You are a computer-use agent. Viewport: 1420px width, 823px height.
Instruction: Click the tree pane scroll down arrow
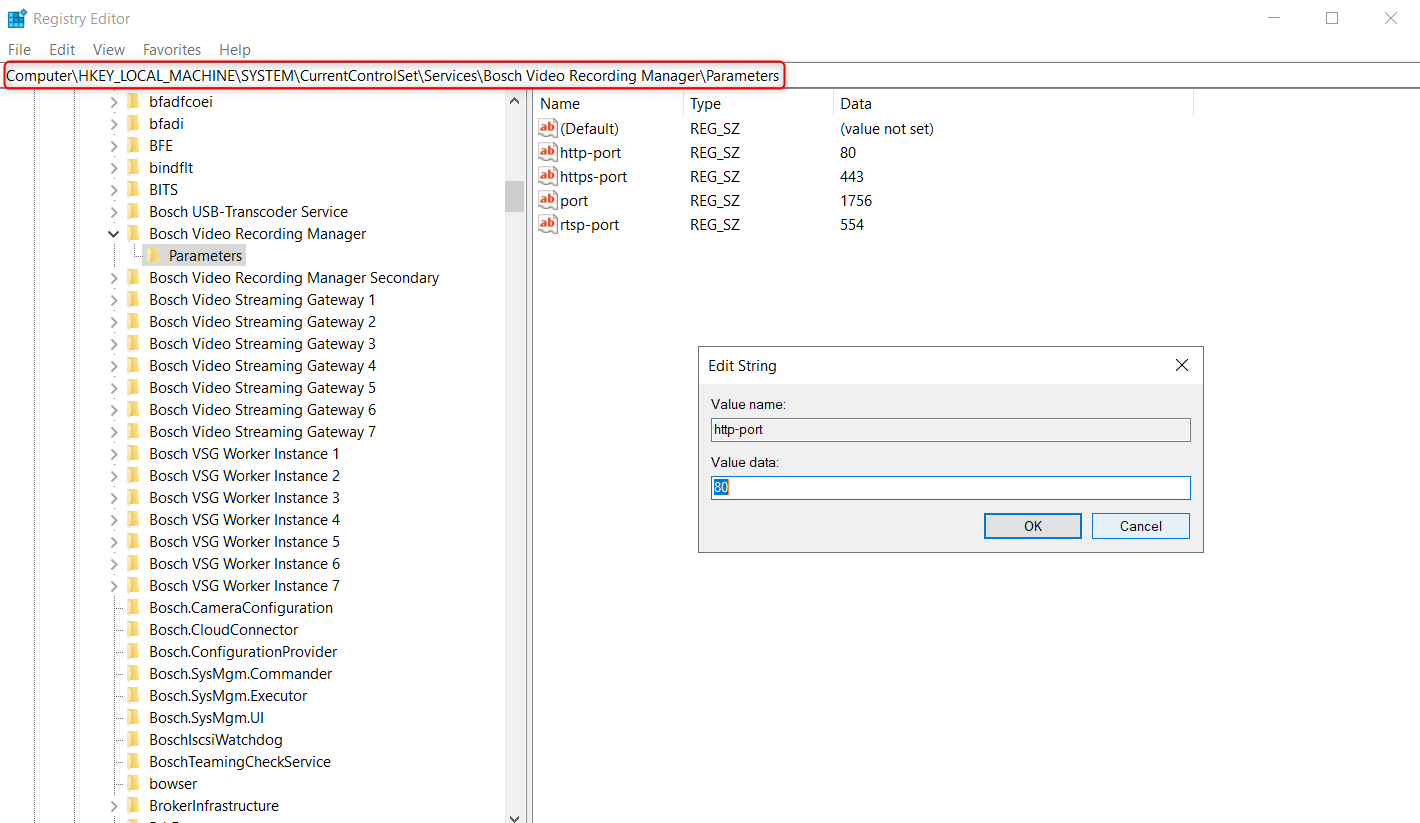click(515, 817)
